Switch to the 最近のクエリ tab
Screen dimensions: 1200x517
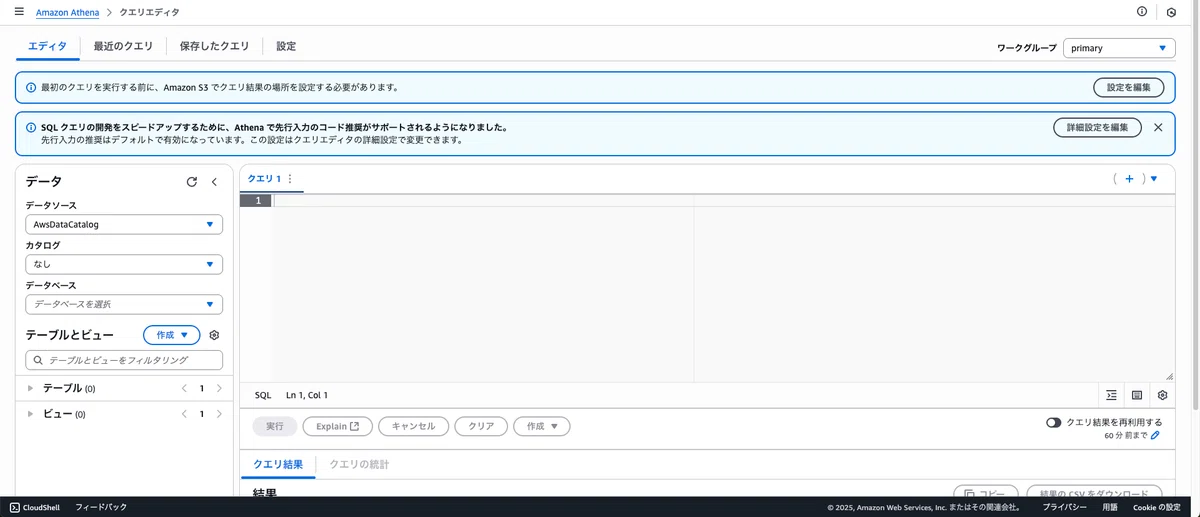pos(123,46)
